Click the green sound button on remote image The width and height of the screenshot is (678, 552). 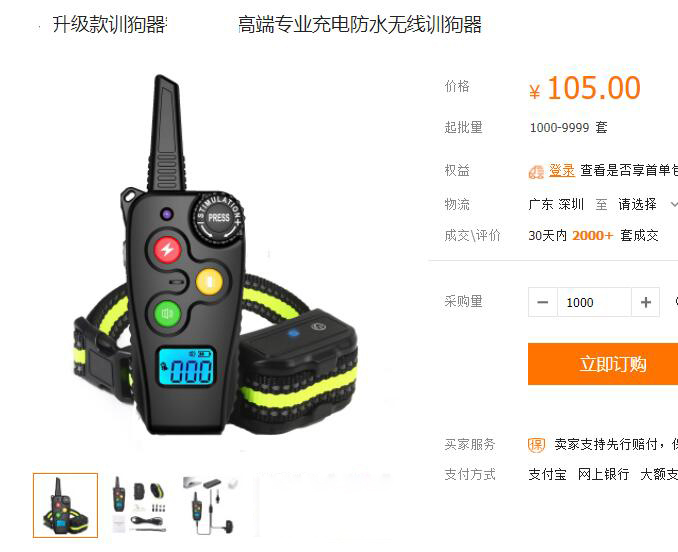[x=167, y=313]
